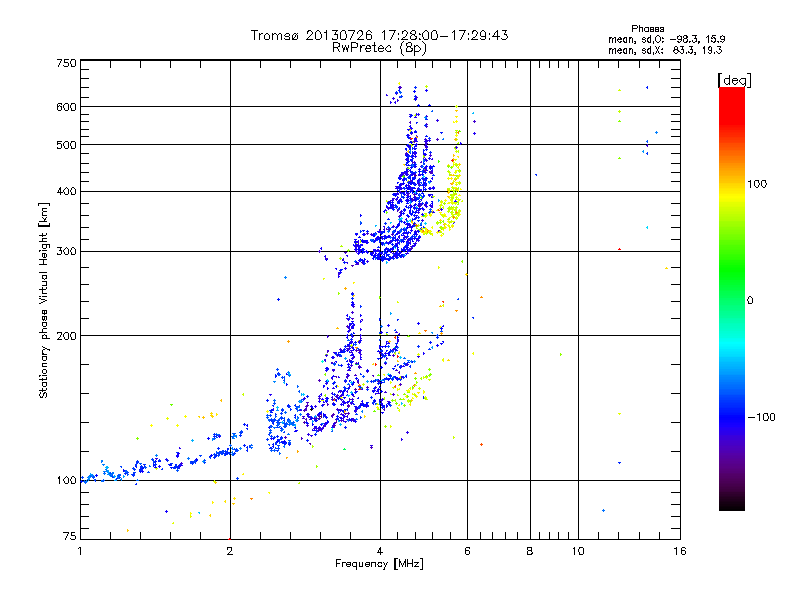Click the x-axis tick label '1'

(80, 551)
